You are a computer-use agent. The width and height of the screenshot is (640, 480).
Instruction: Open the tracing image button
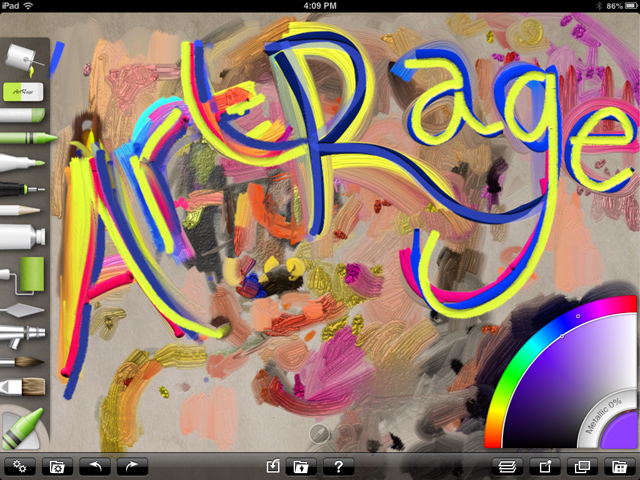tap(582, 466)
